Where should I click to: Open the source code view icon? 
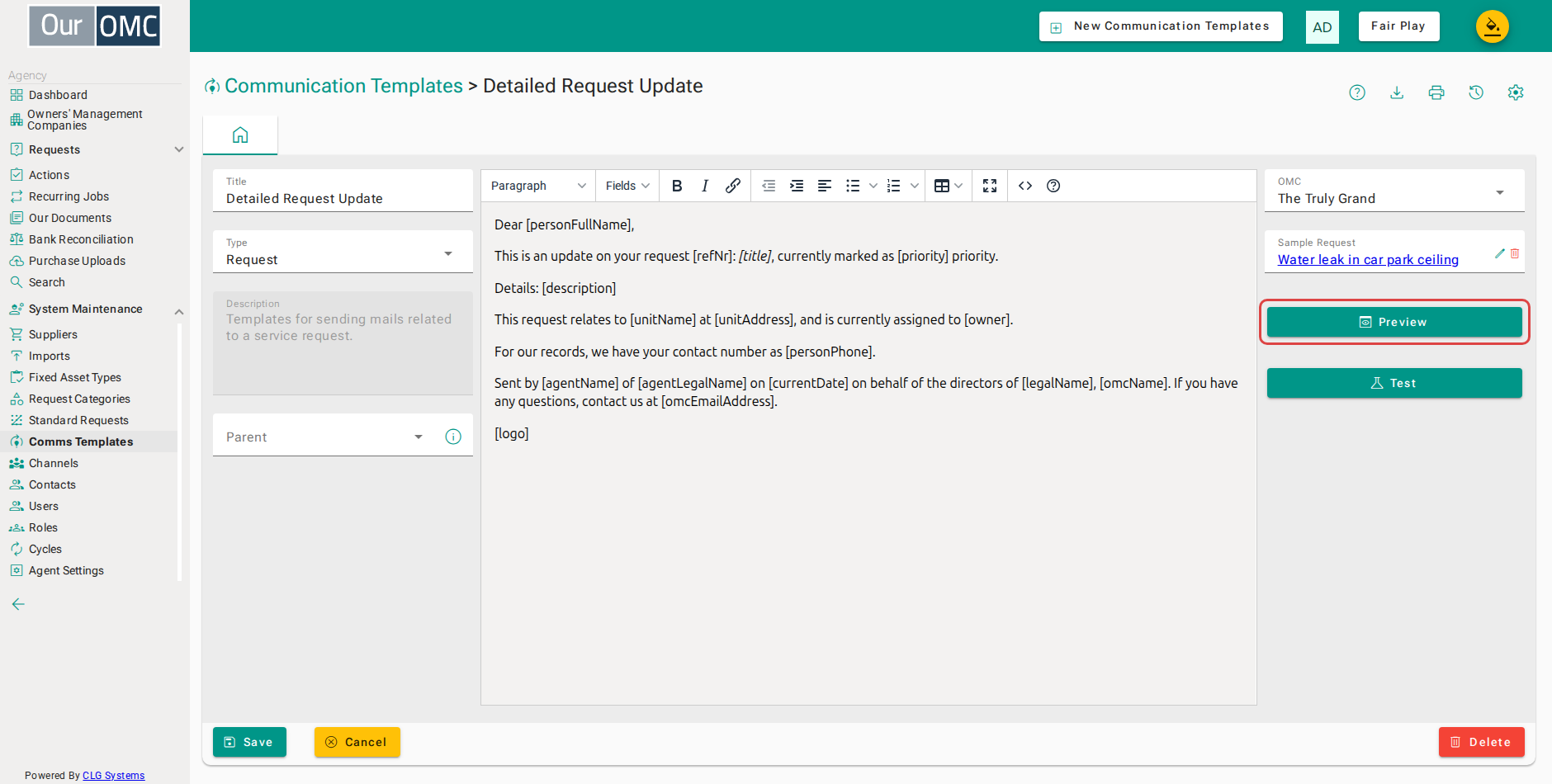1025,186
